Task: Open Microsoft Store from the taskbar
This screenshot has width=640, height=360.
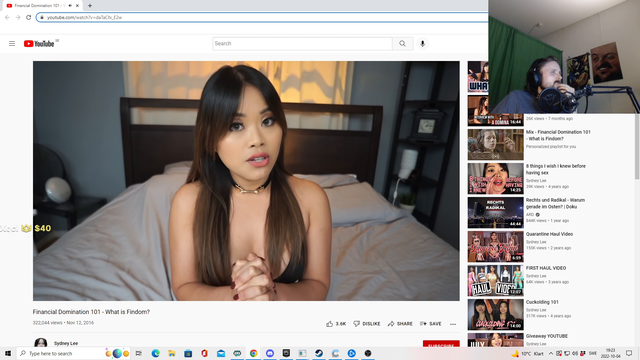Action: (x=188, y=353)
